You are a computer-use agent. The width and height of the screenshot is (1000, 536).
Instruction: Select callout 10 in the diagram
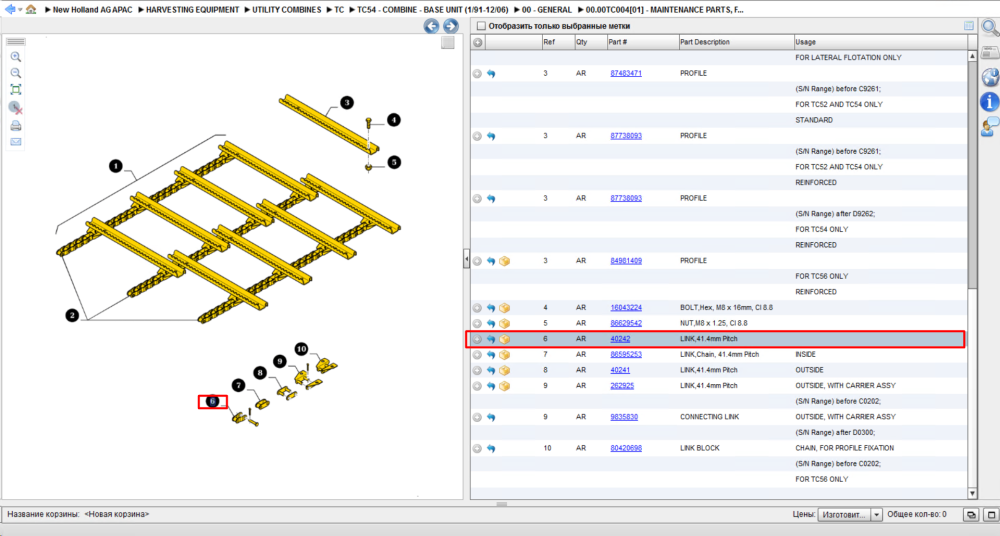coord(301,349)
